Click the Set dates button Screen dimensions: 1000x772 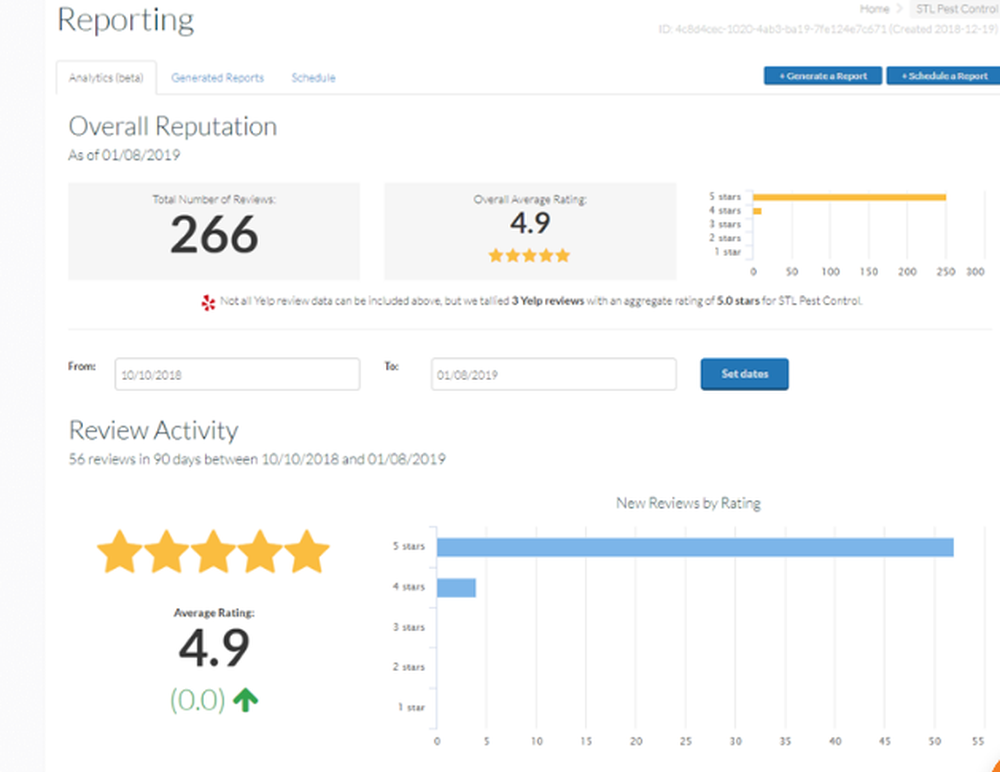[744, 374]
